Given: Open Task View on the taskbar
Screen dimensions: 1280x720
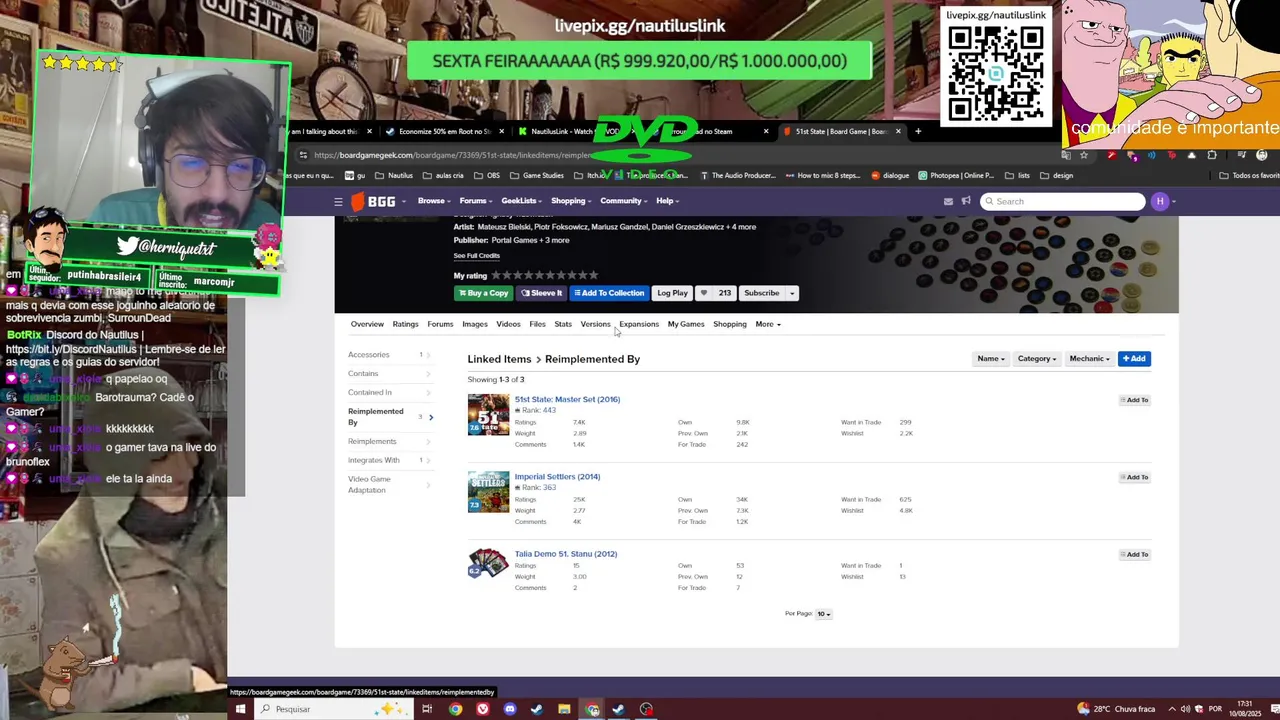Looking at the screenshot, I should point(427,709).
